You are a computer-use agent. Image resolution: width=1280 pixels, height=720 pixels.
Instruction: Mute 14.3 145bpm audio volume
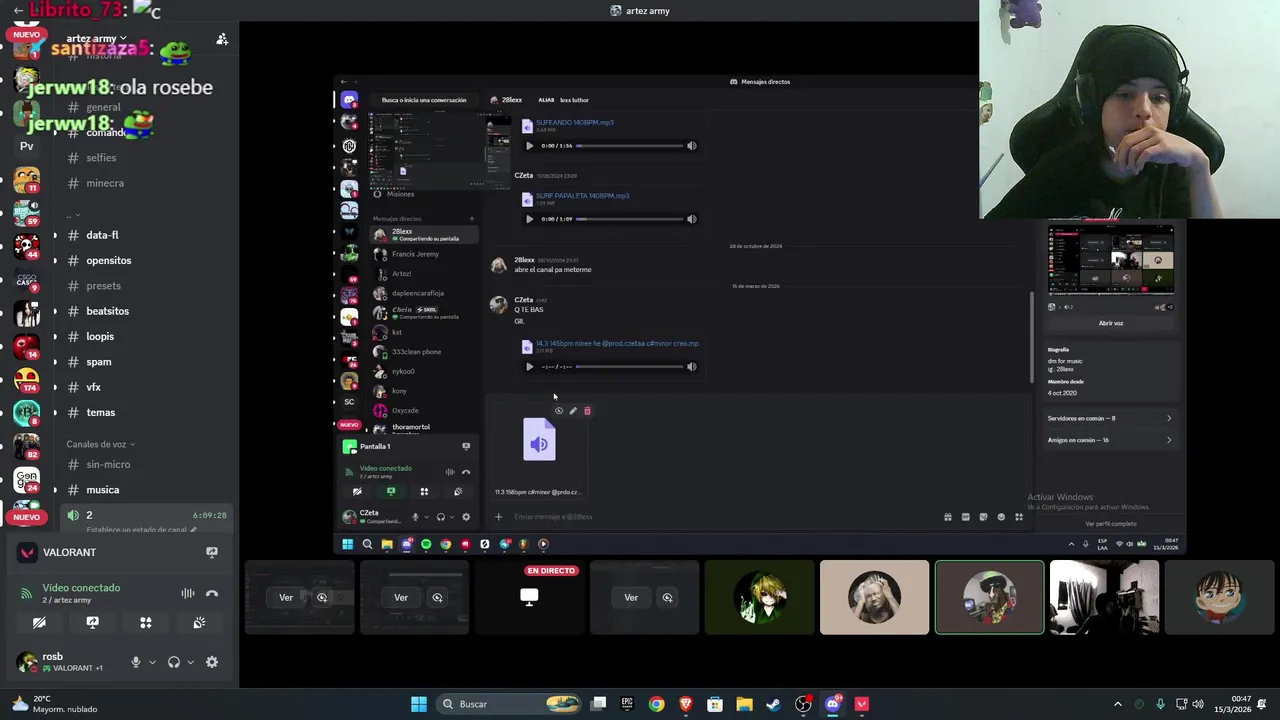coord(691,367)
